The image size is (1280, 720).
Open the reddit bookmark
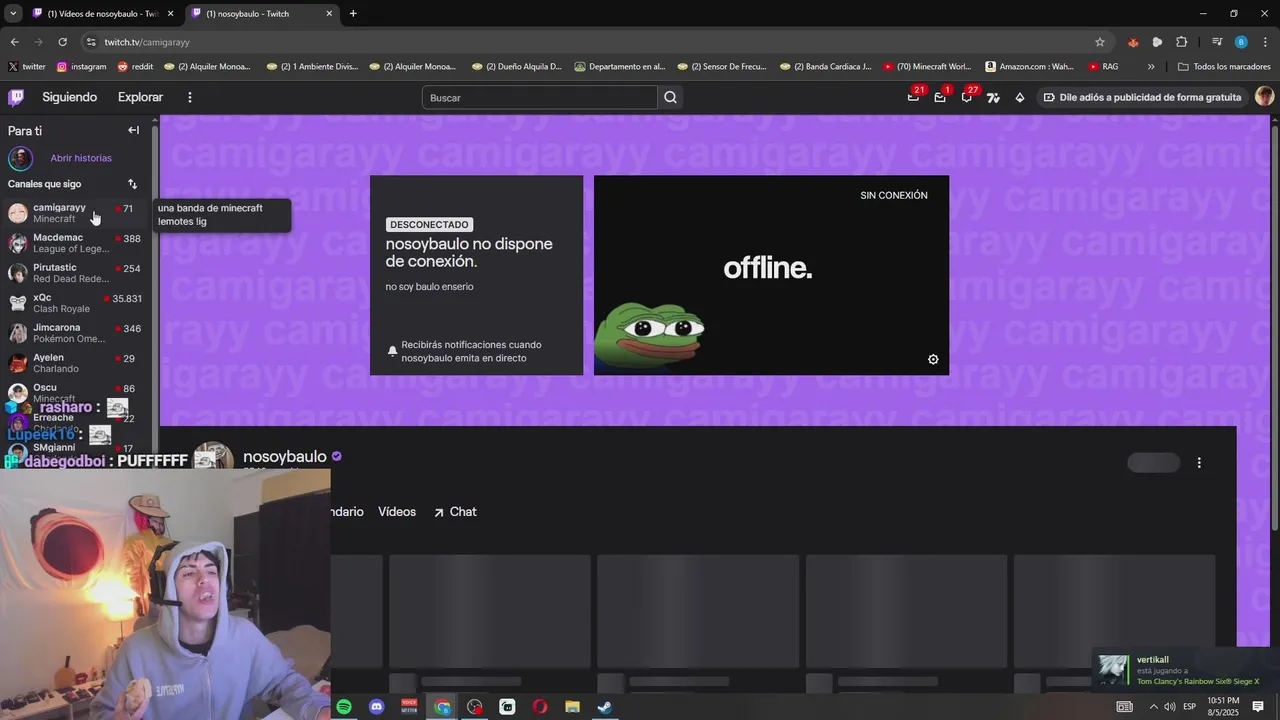(x=135, y=67)
